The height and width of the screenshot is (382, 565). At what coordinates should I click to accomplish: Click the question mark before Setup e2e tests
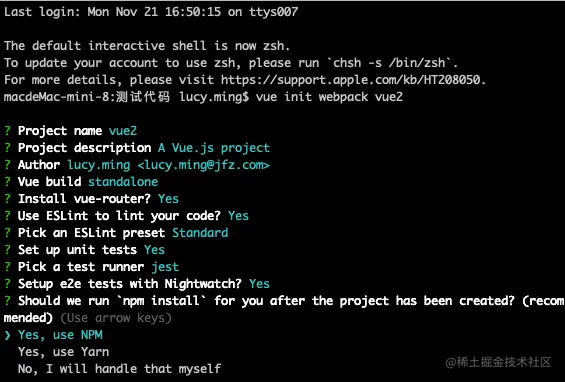pos(7,284)
